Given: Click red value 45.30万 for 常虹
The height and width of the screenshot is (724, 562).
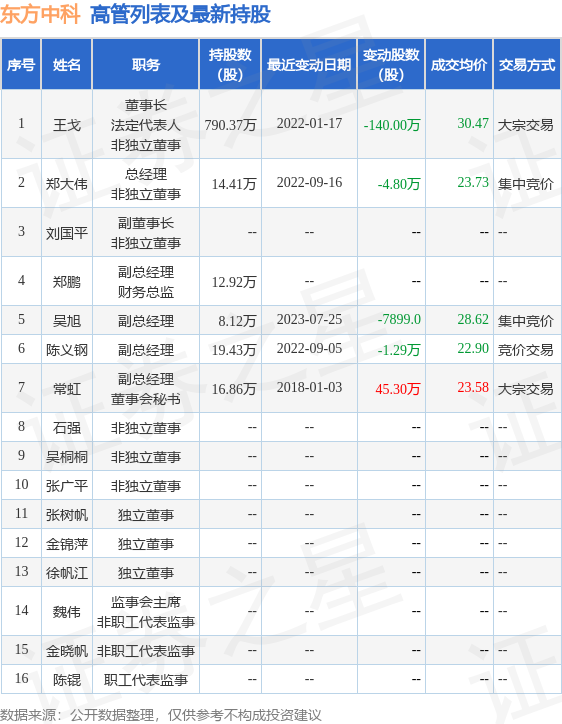Looking at the screenshot, I should pos(398,389).
